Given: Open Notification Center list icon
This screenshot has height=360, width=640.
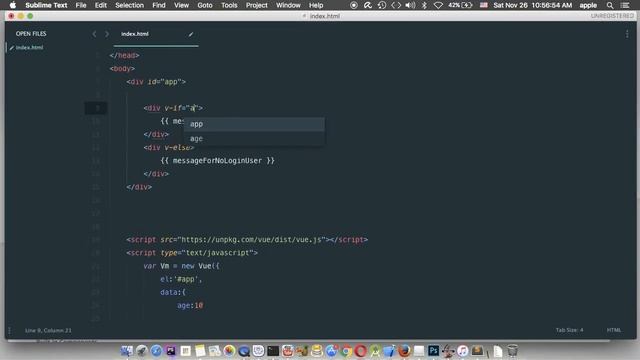Looking at the screenshot, I should coord(625,5).
